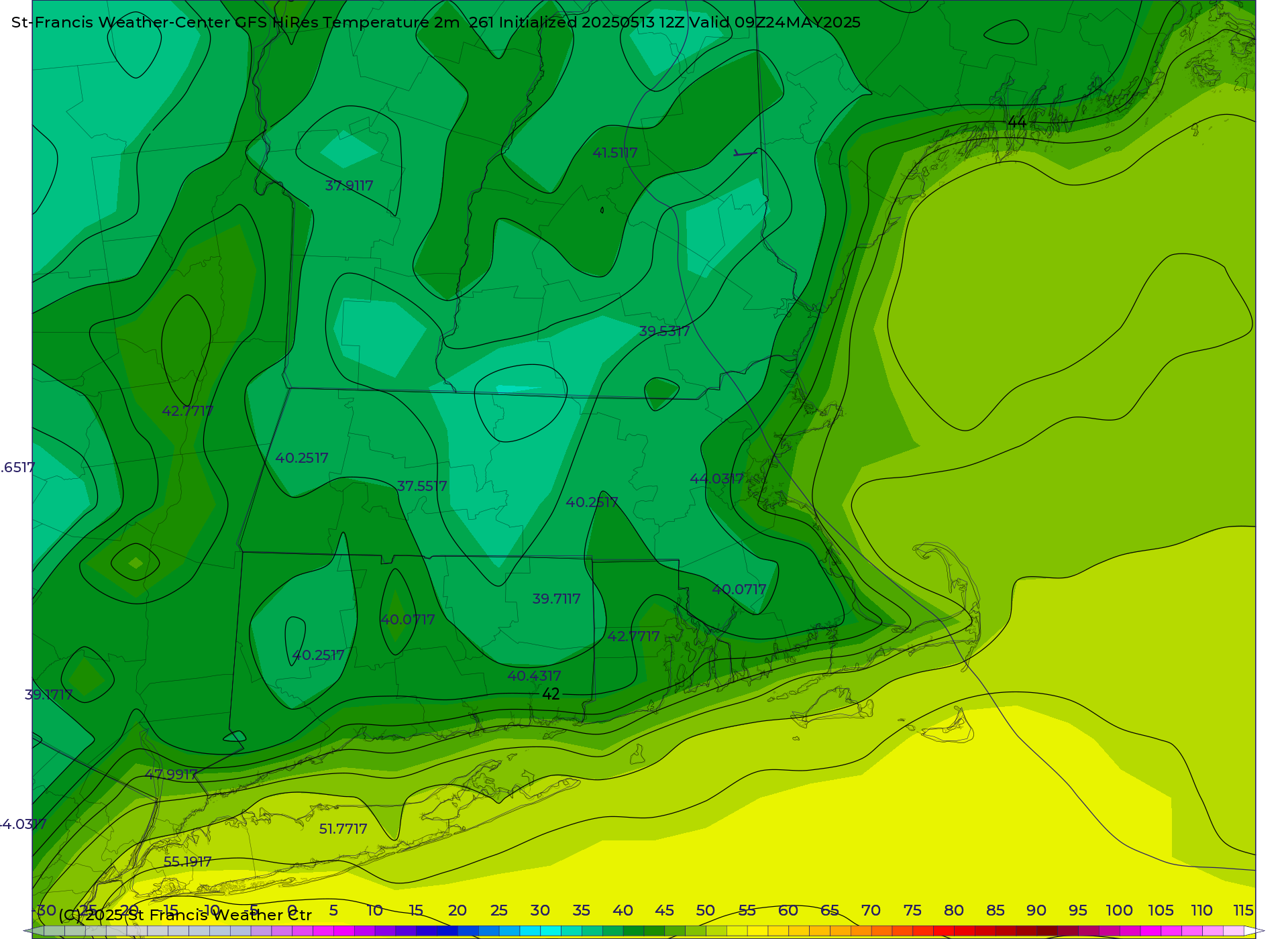Viewport: 1288px width, 939px height.
Task: Click the color scale label 115
Action: (x=1244, y=910)
